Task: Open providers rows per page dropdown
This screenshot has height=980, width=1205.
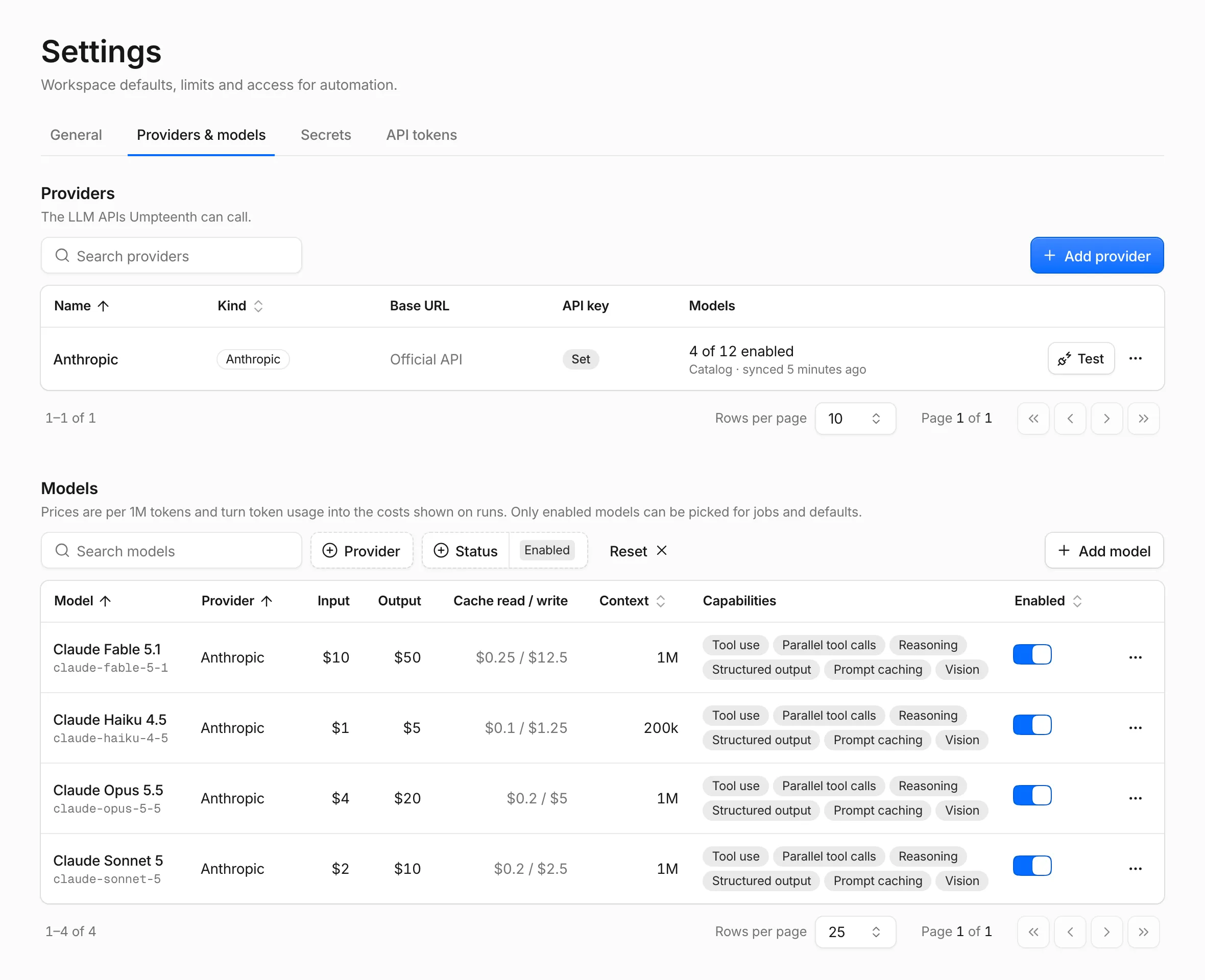Action: click(x=855, y=419)
